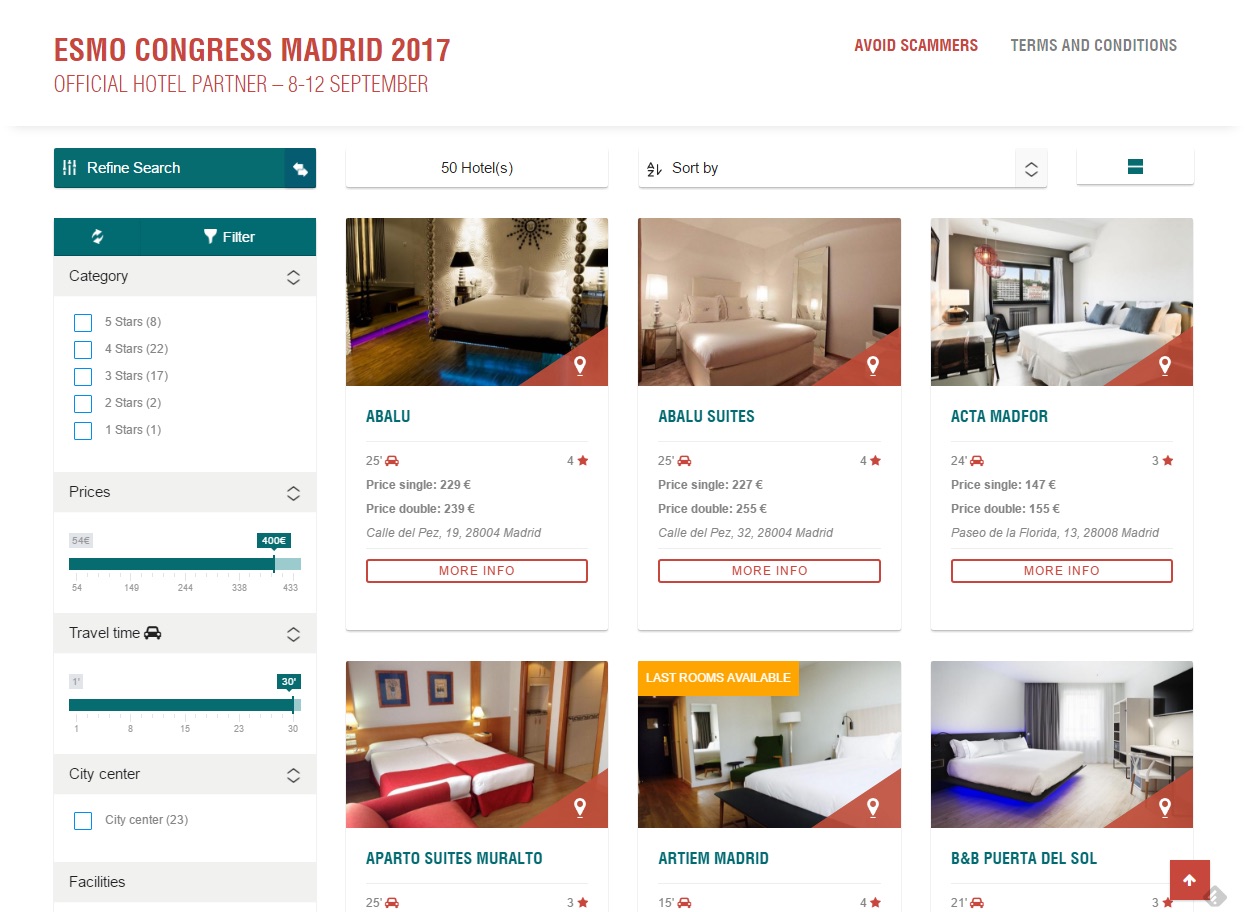Open the Sort by dropdown
The height and width of the screenshot is (912, 1247).
(x=843, y=168)
